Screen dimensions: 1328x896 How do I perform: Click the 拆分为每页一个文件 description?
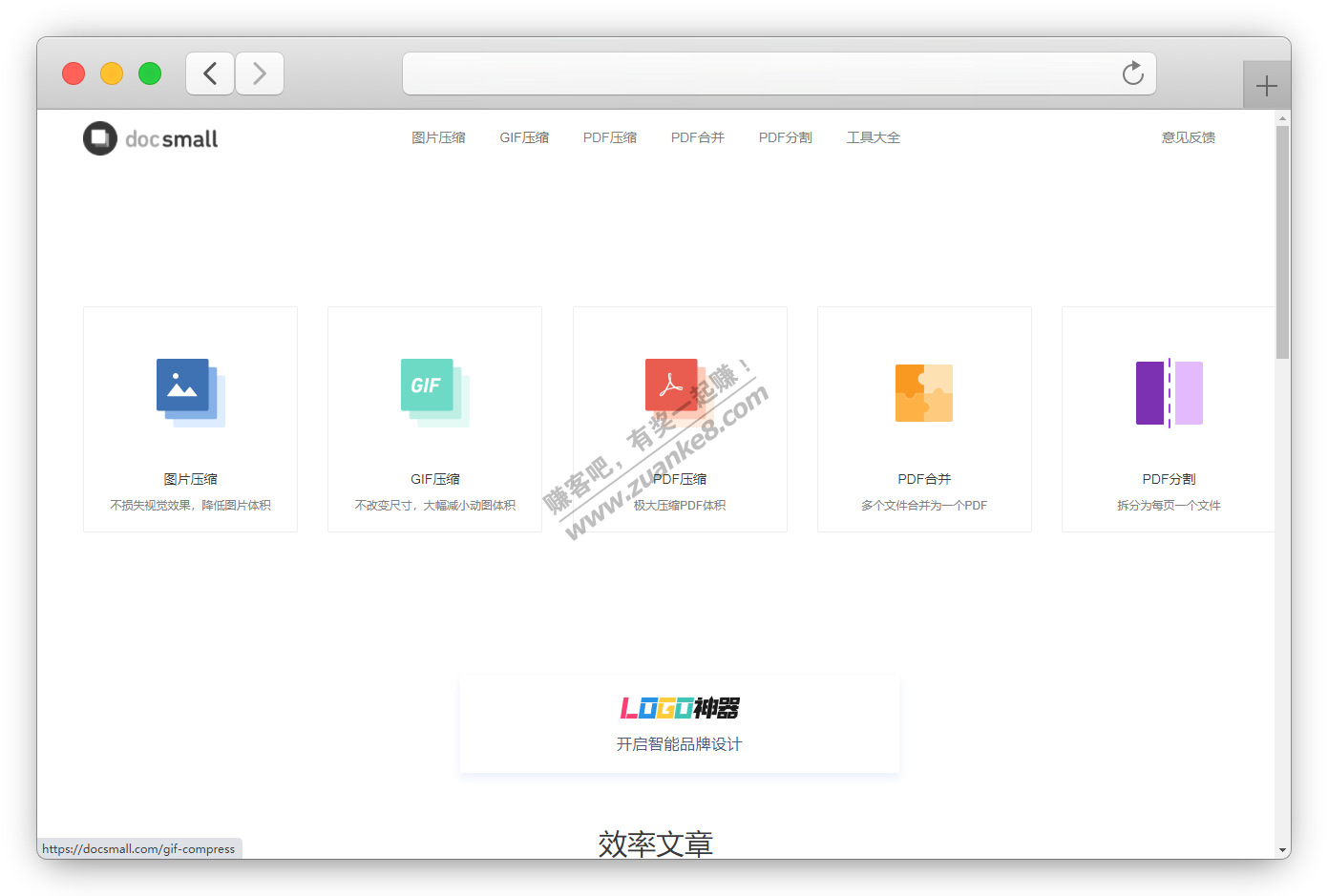point(1170,506)
